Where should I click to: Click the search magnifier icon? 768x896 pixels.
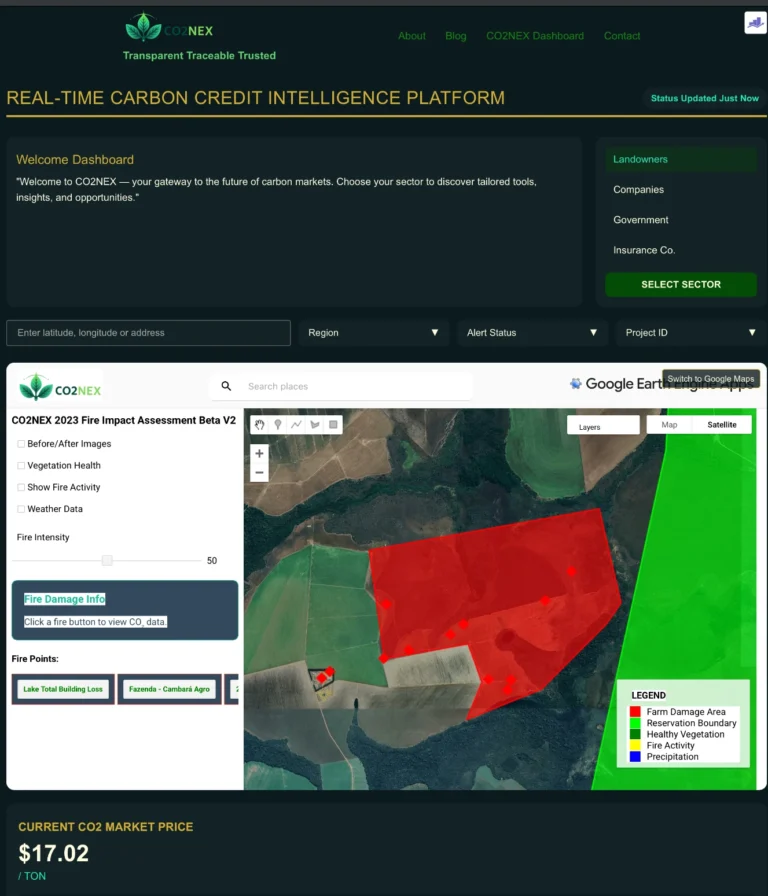(226, 386)
